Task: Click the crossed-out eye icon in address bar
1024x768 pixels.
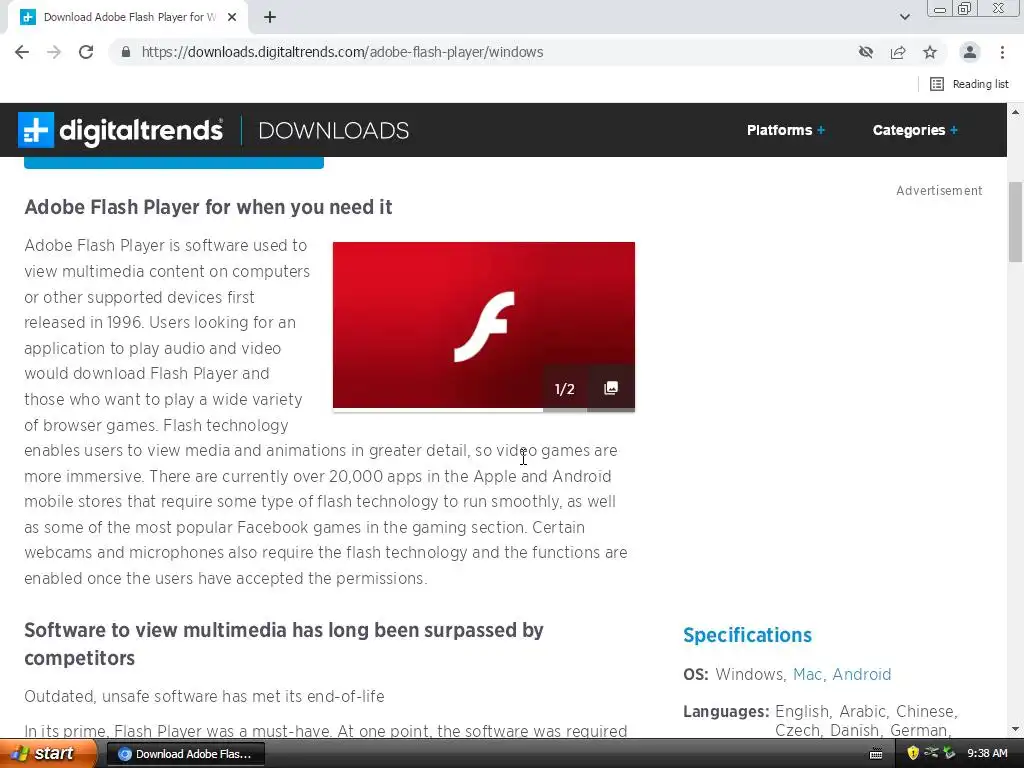Action: 866,52
